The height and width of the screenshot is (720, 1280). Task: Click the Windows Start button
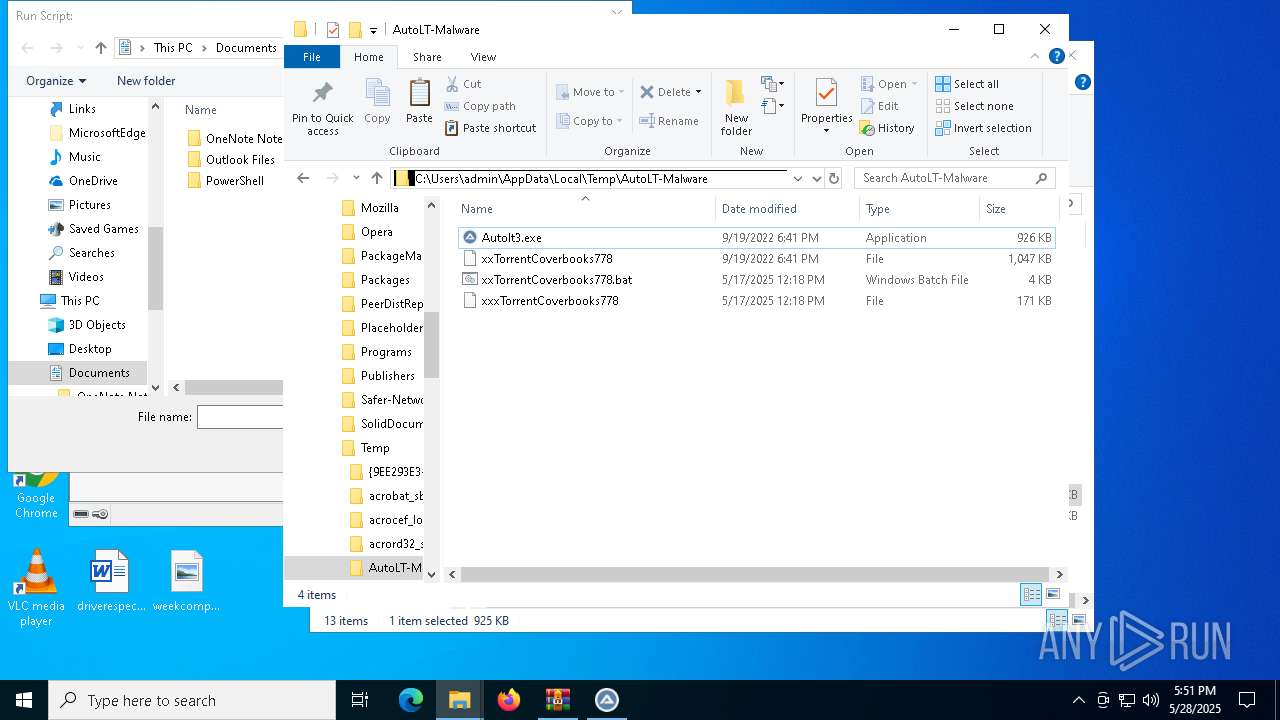click(24, 700)
